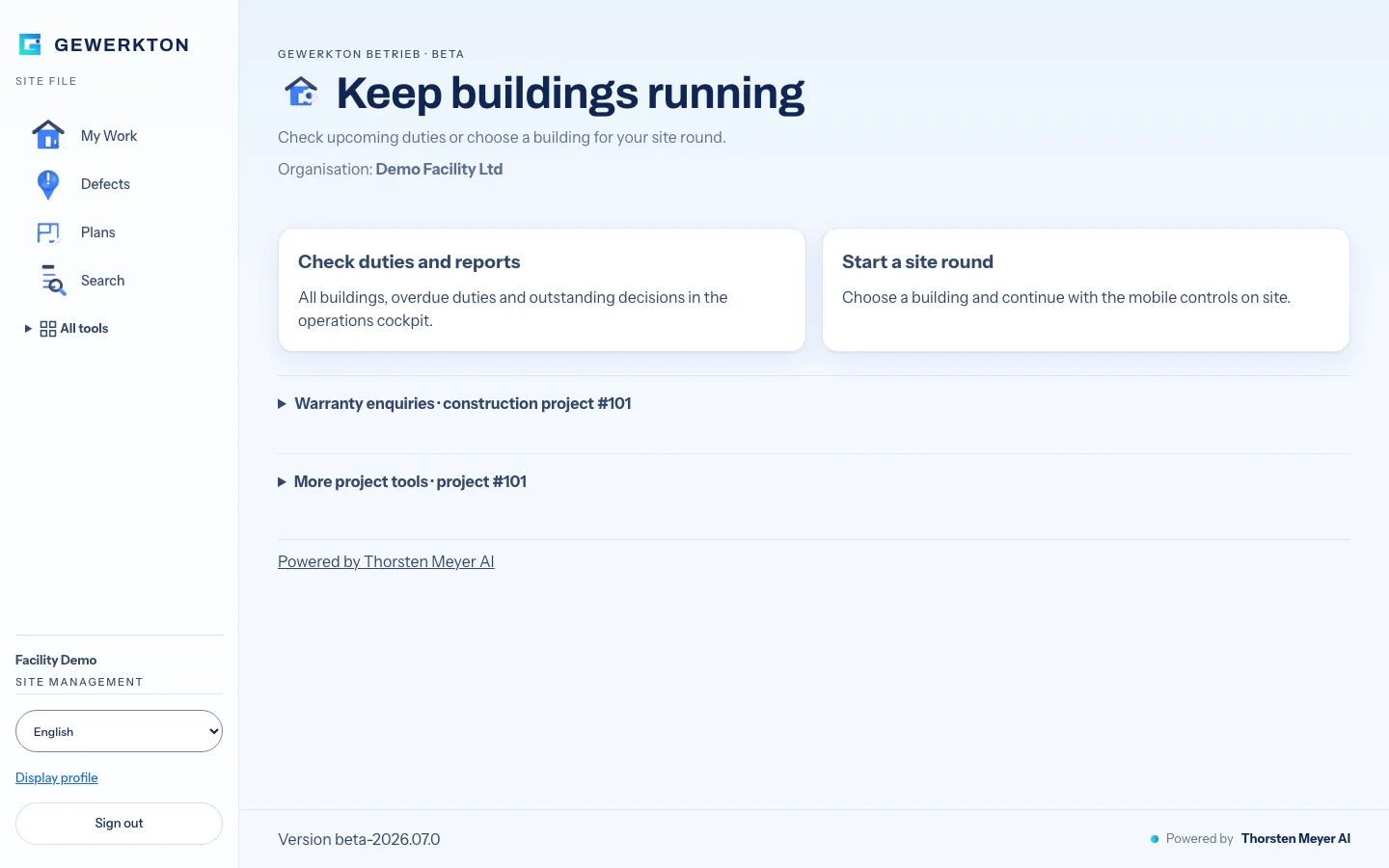
Task: Open the Plans icon in sidebar
Action: click(x=48, y=232)
